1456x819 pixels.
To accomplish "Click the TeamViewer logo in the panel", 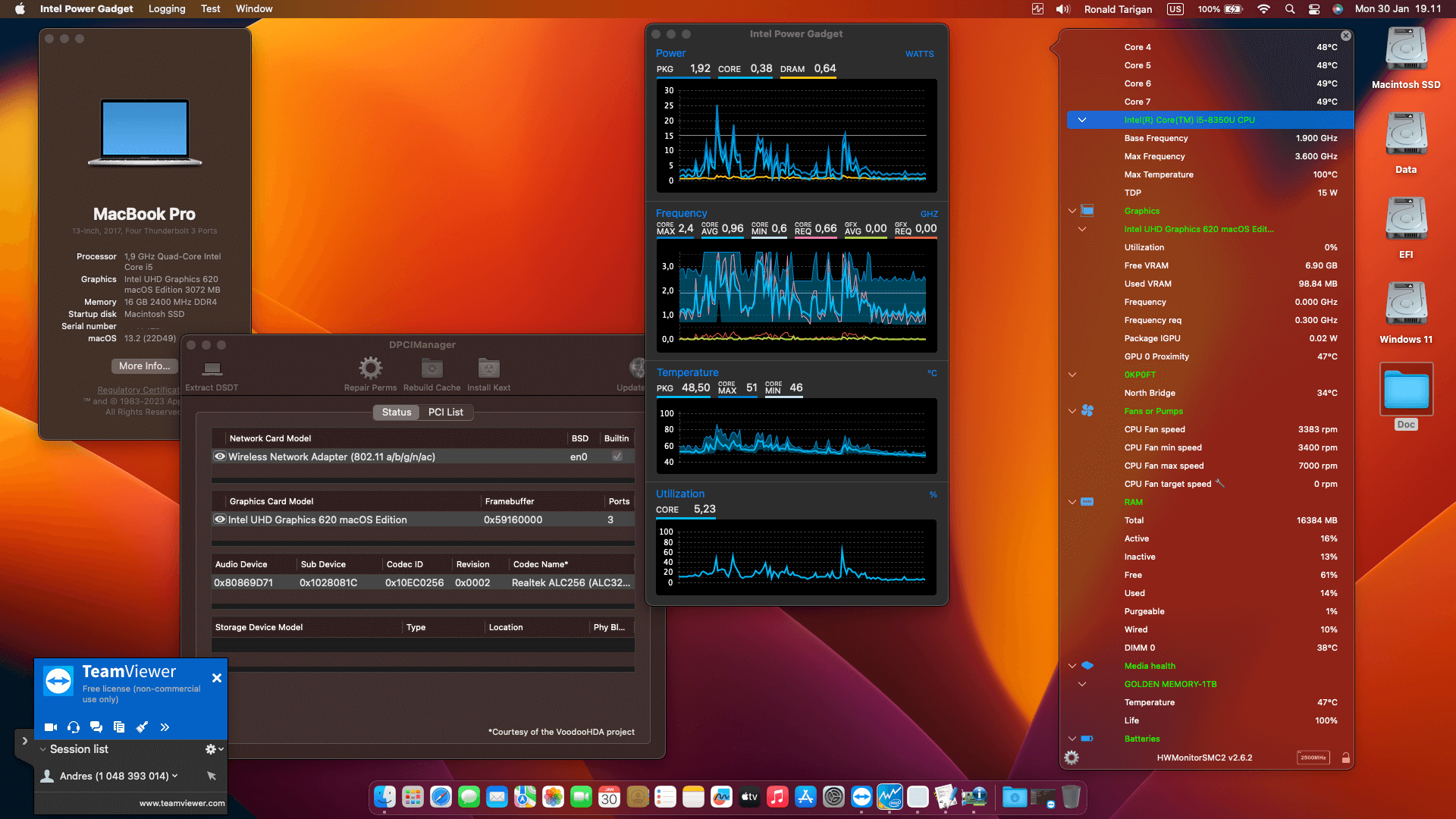I will [x=58, y=681].
